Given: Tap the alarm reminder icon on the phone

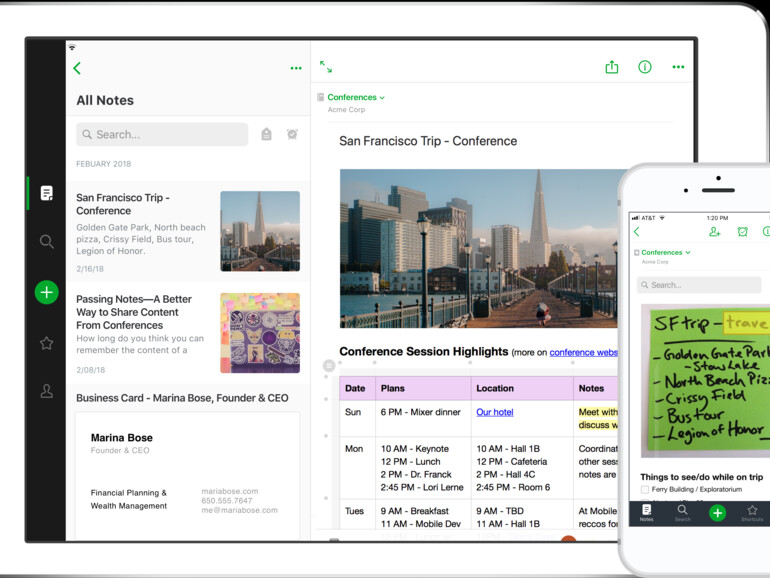Looking at the screenshot, I should (x=742, y=231).
